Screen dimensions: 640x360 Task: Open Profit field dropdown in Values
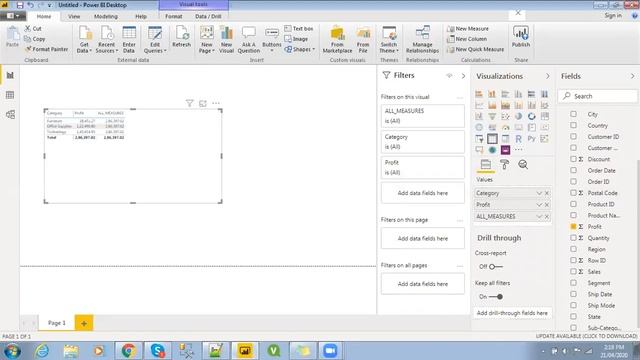point(539,204)
